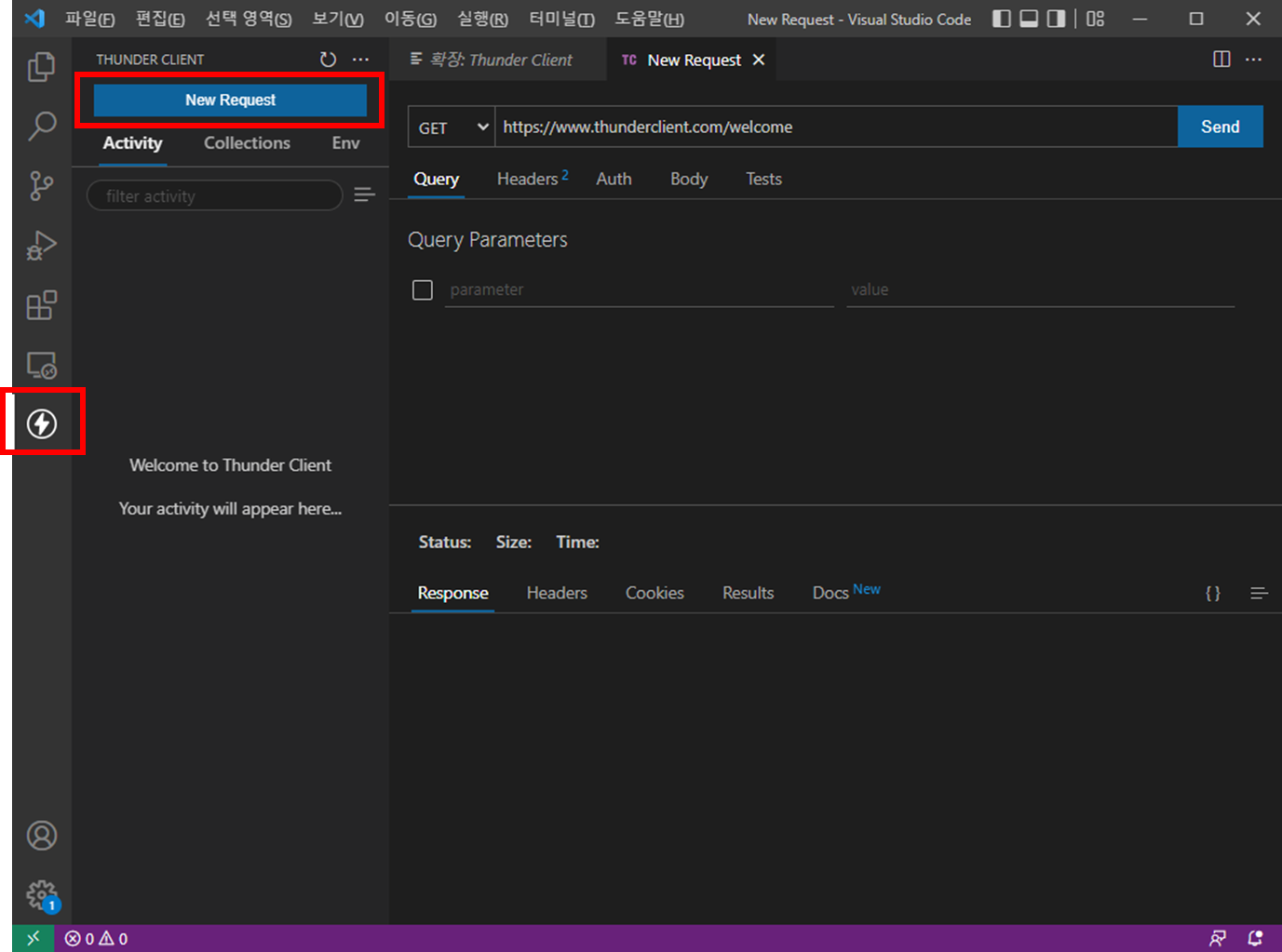Click VS Code logo in title bar
The width and height of the screenshot is (1282, 952).
click(x=34, y=19)
